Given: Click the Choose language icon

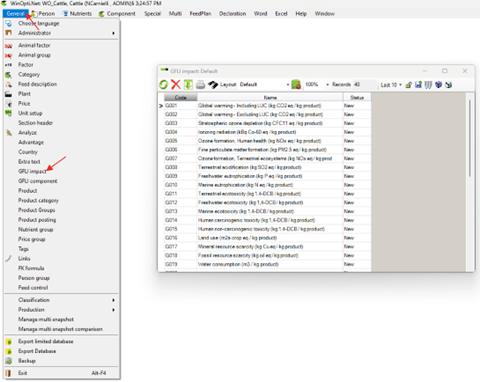Looking at the screenshot, I should (x=9, y=23).
